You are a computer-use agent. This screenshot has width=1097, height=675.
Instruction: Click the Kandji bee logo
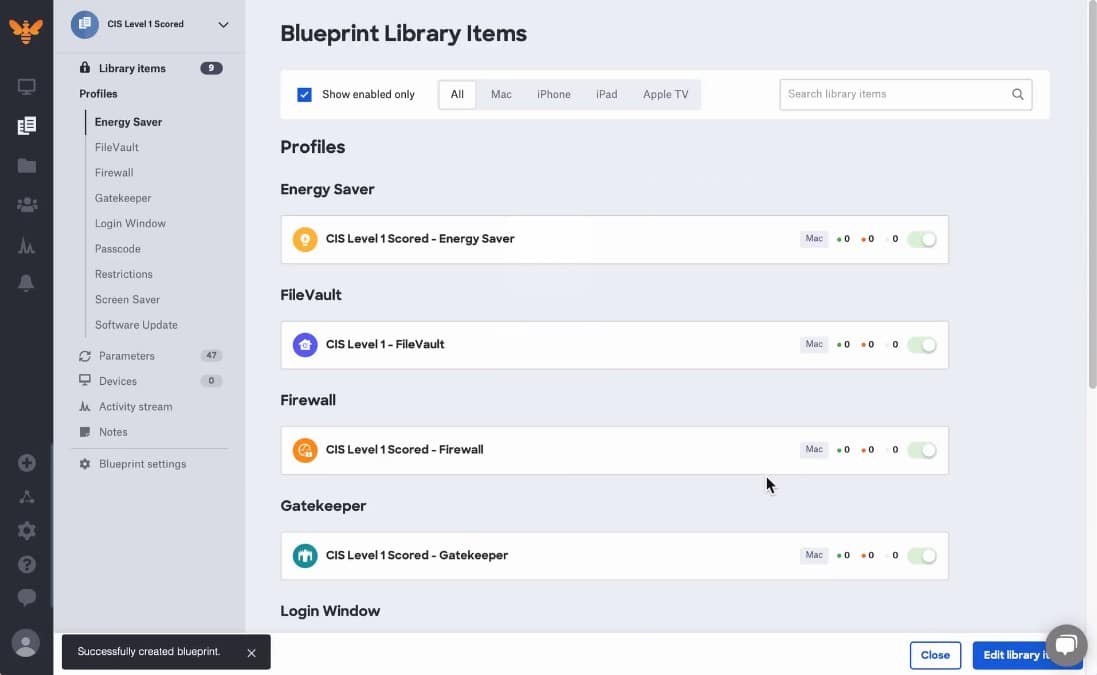(x=26, y=30)
